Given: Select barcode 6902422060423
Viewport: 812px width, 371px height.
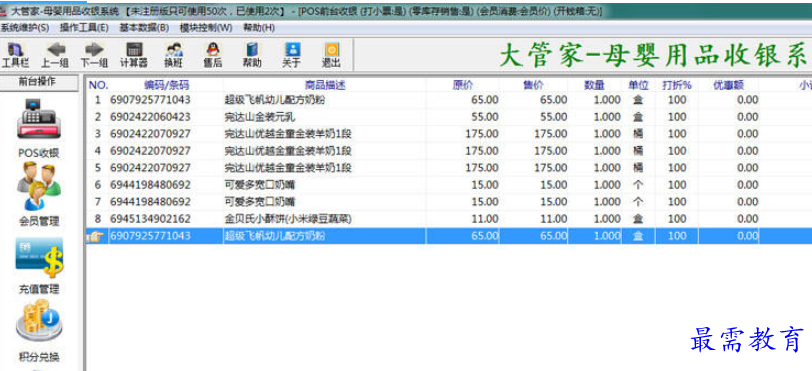Looking at the screenshot, I should pyautogui.click(x=150, y=117).
